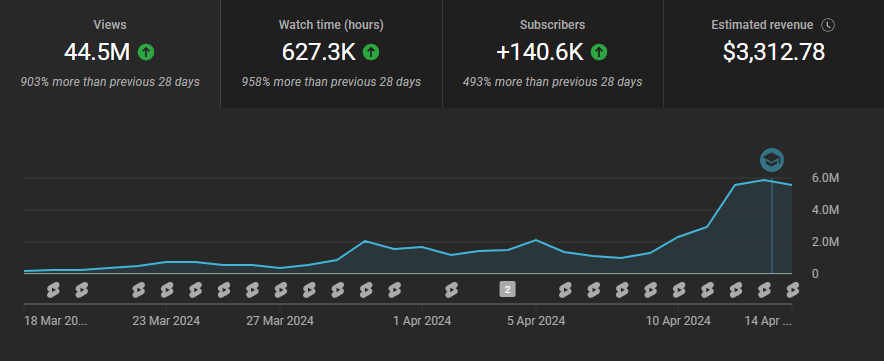
Task: Switch to Watch time (hours) tab
Action: [x=332, y=54]
